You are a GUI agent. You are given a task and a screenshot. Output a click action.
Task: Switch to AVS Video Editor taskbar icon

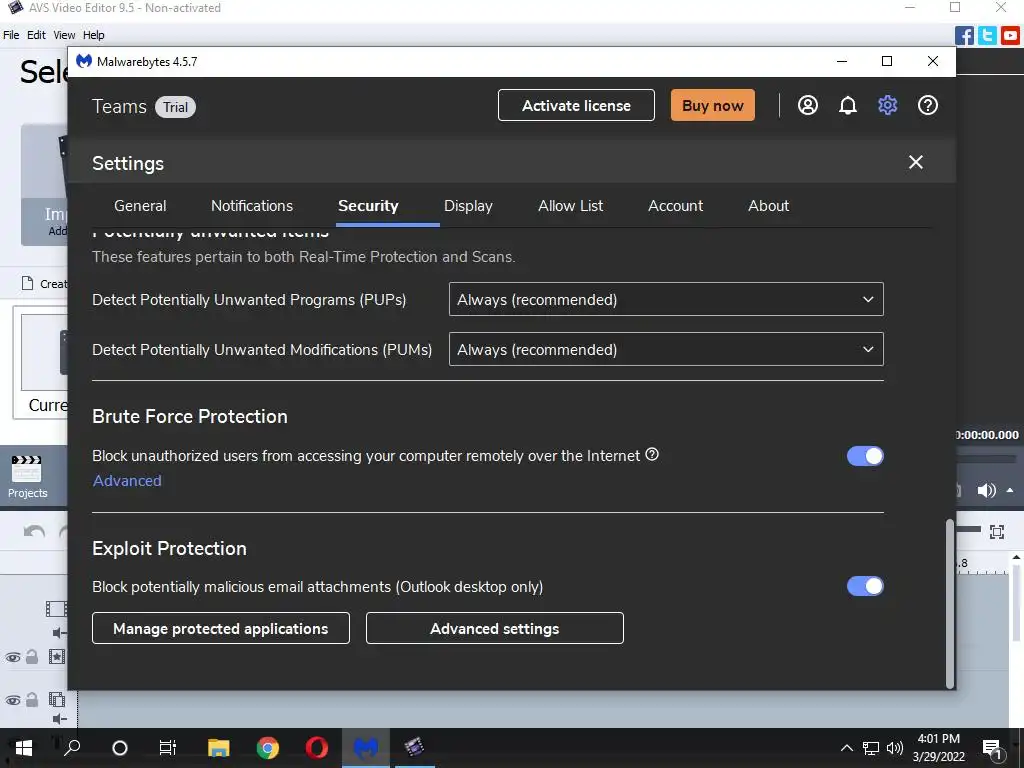[x=414, y=748]
